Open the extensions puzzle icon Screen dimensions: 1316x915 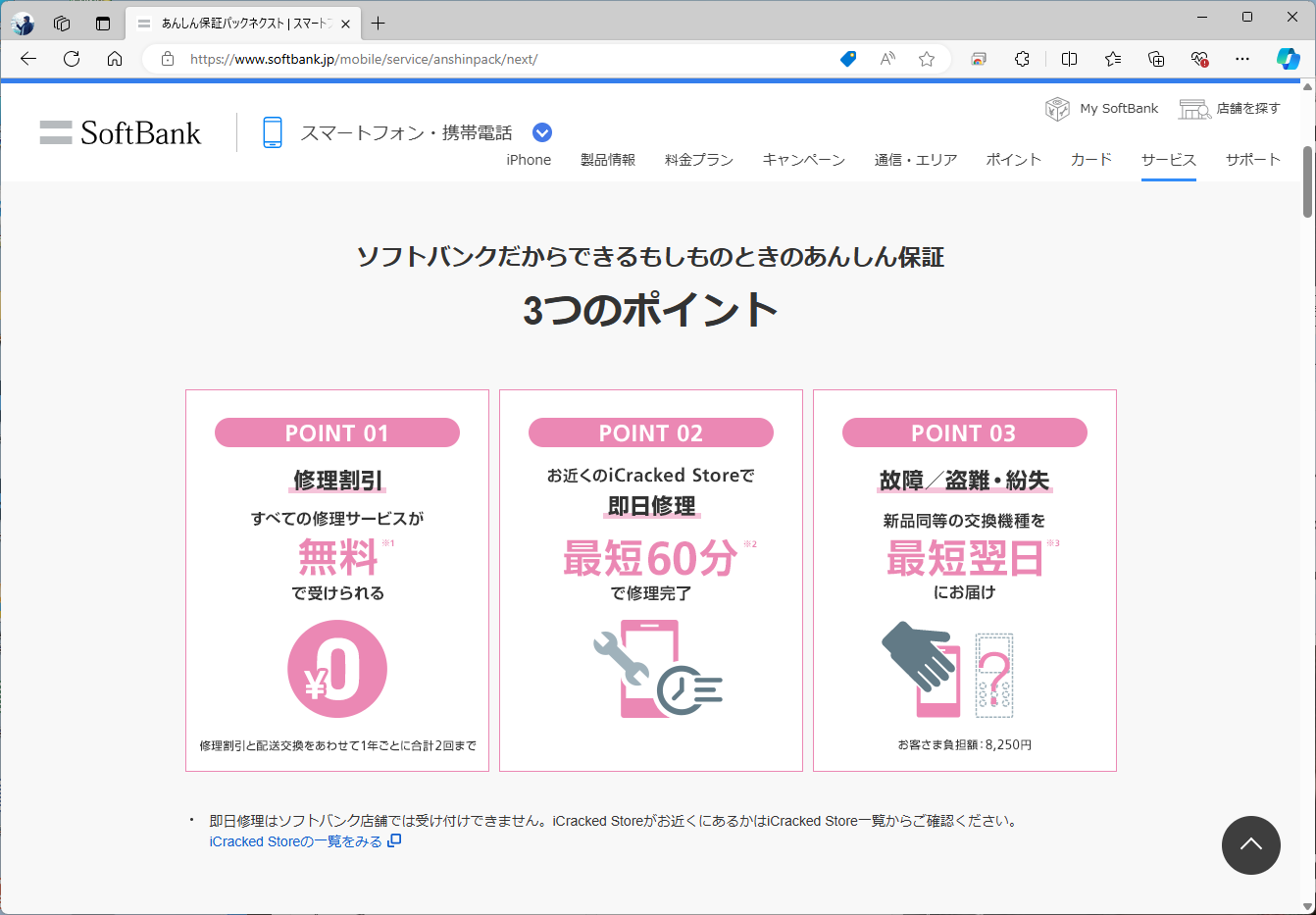[1022, 59]
